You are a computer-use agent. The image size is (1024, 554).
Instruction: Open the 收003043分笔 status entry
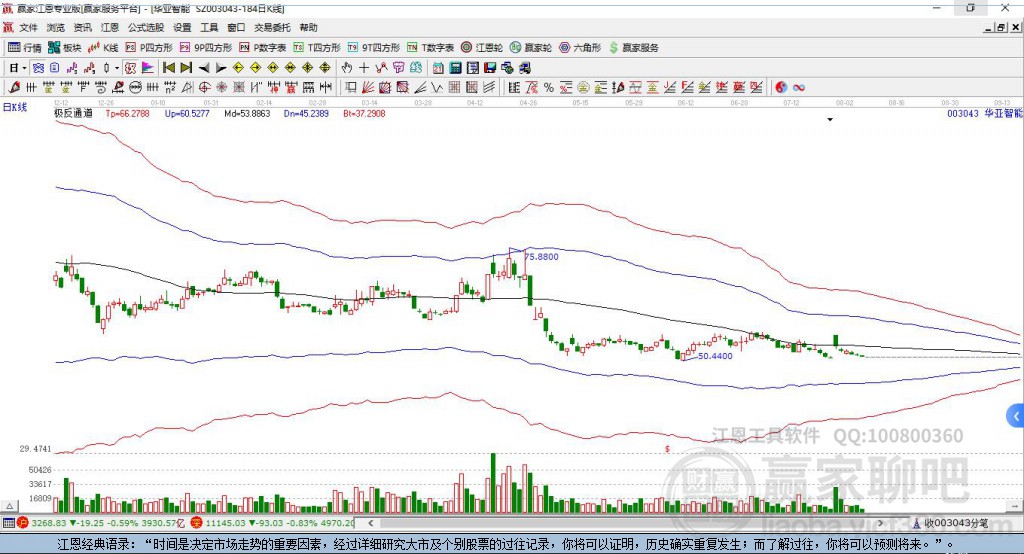950,523
